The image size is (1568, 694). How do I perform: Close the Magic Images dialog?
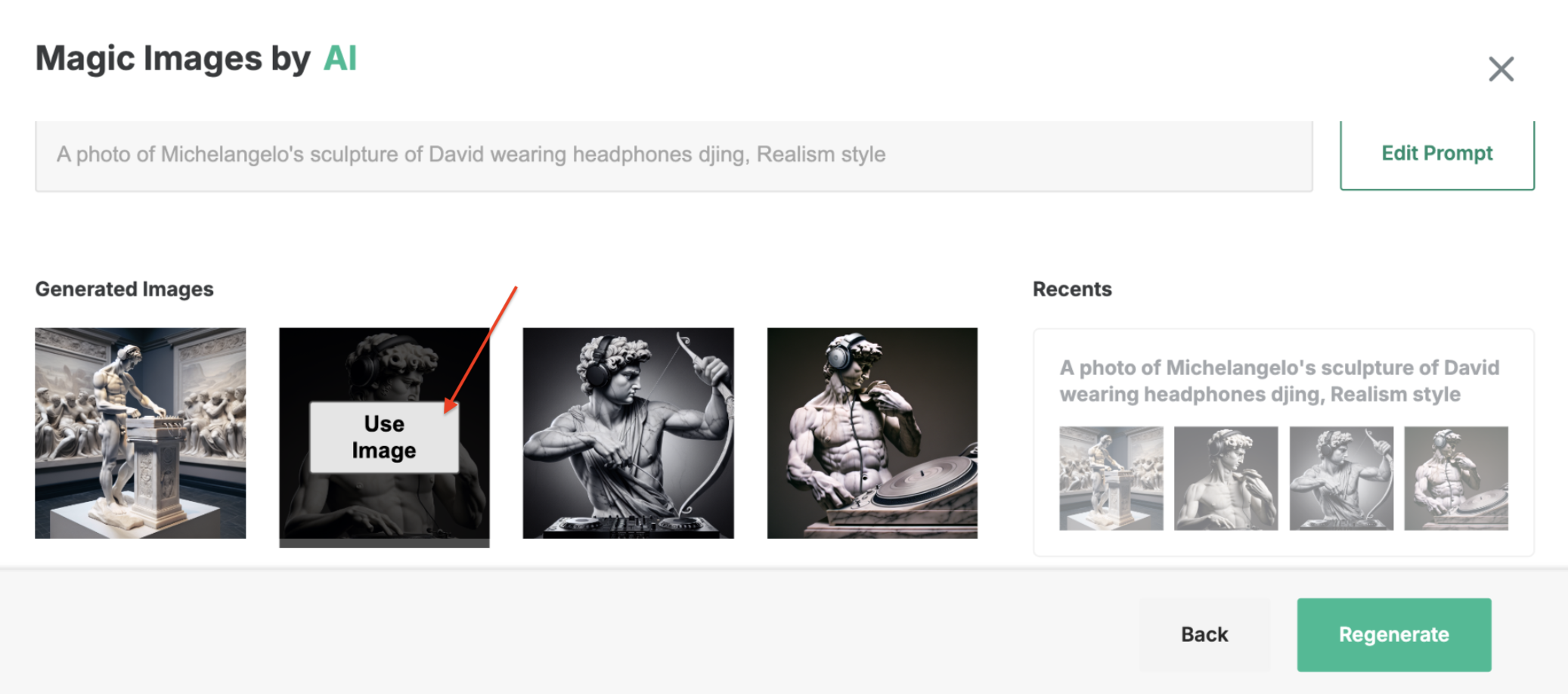tap(1501, 69)
